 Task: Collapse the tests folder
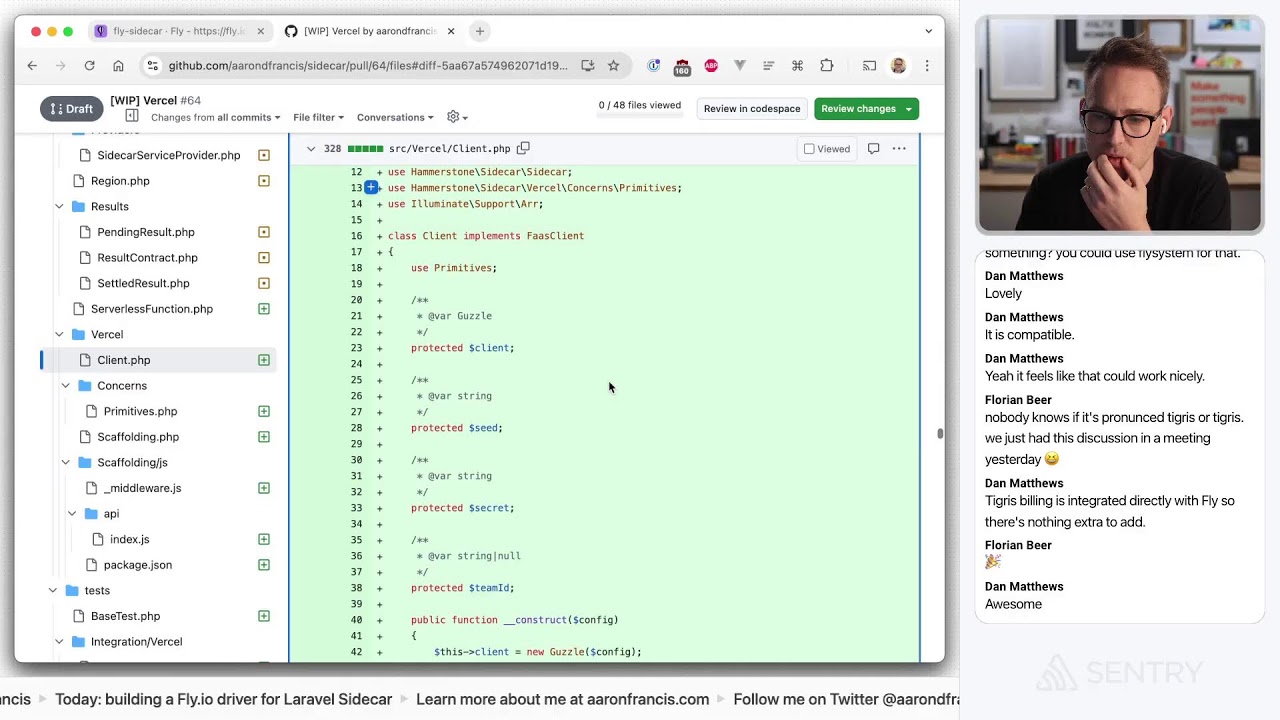(x=53, y=590)
